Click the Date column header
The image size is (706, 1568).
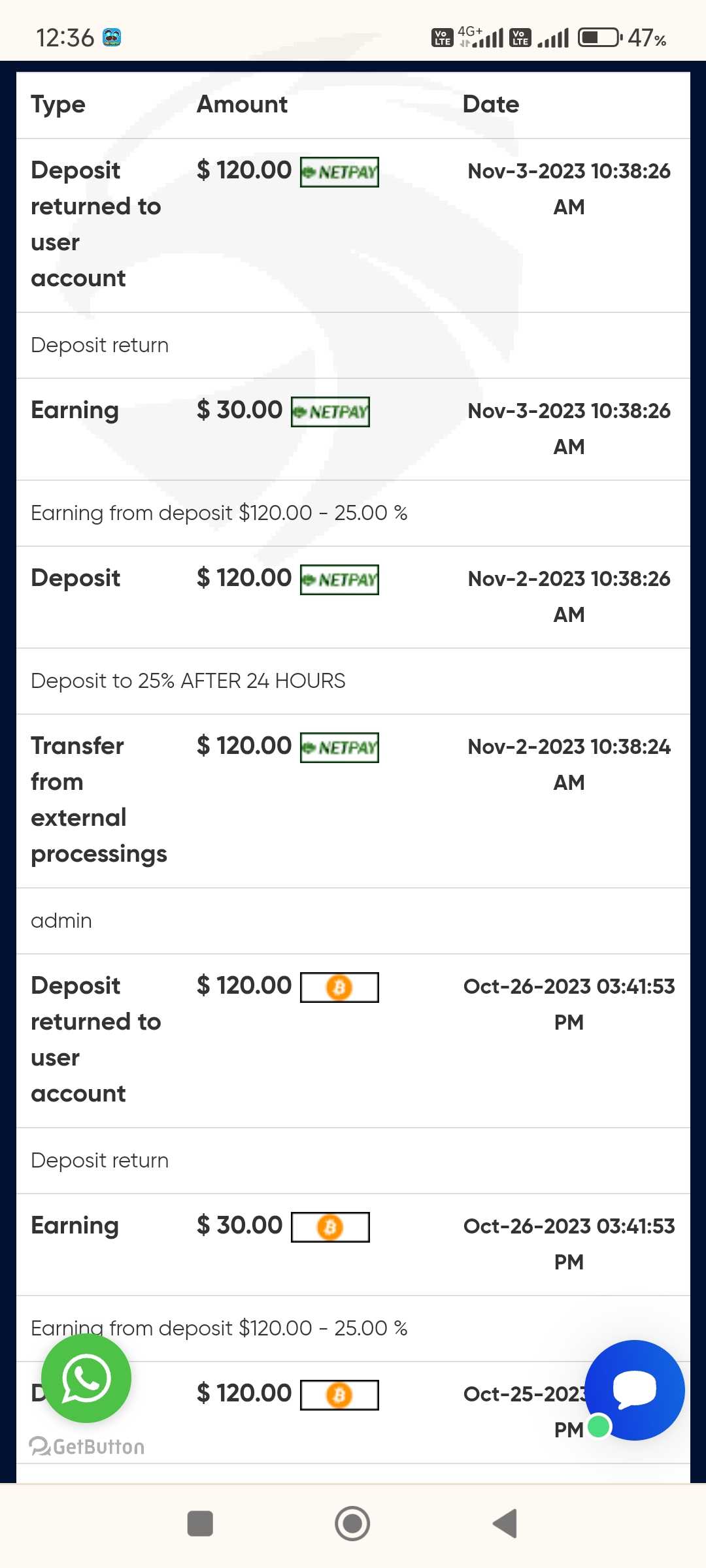click(490, 105)
